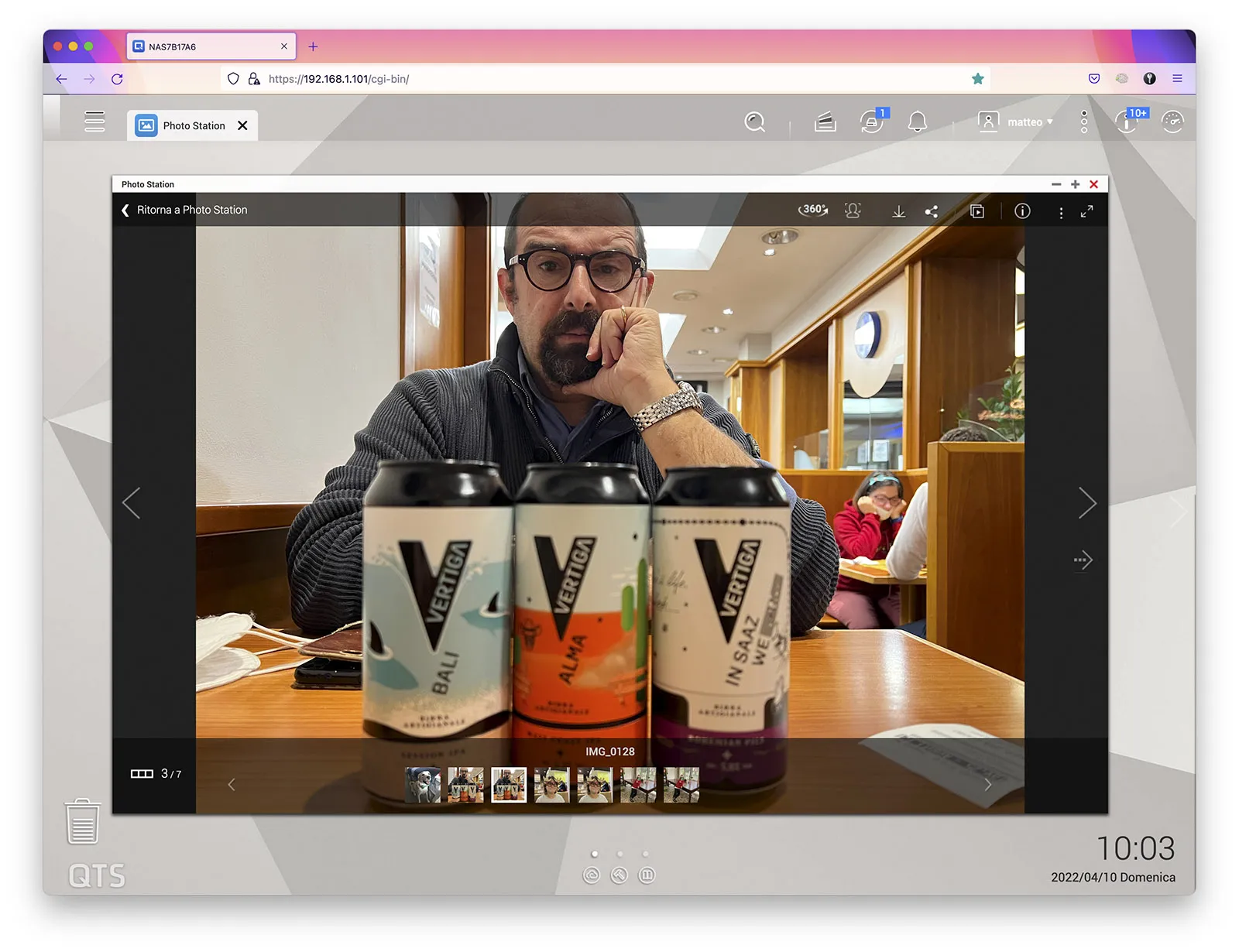Open external devices icon with badge 1
This screenshot has height=952, width=1239.
click(872, 121)
